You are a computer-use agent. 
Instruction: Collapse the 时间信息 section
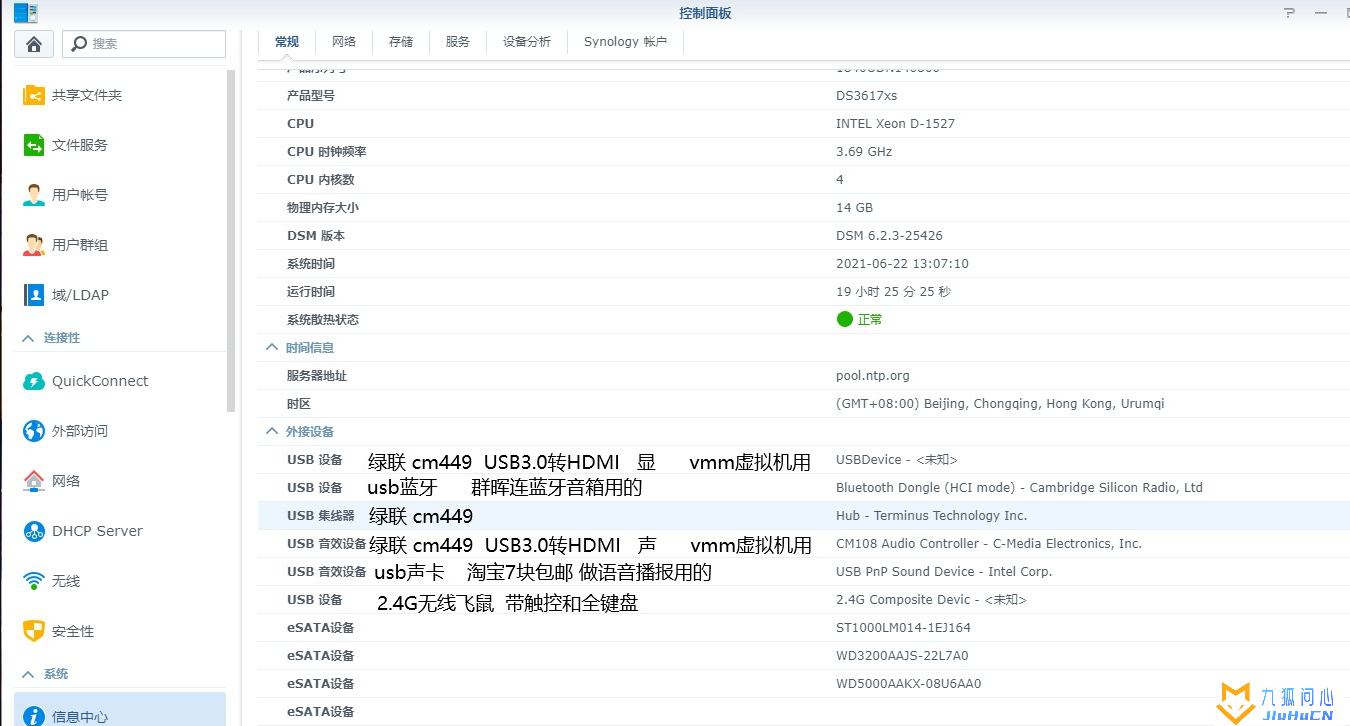click(271, 348)
